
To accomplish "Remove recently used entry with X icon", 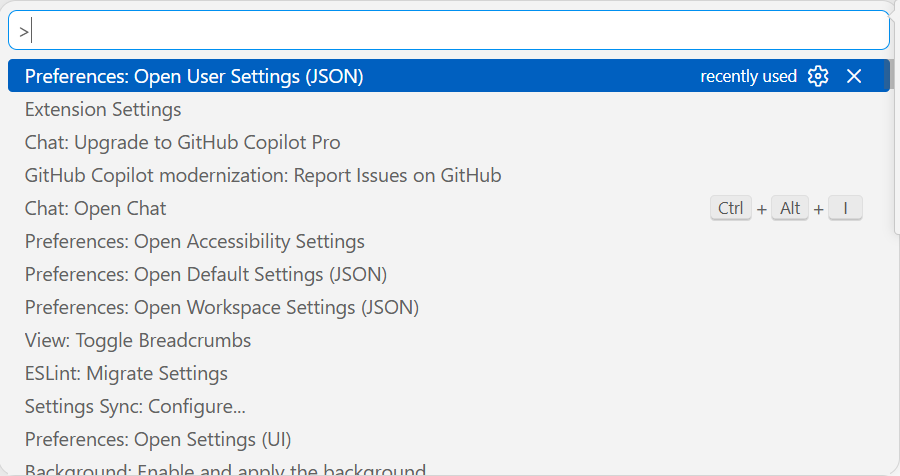I will point(853,76).
